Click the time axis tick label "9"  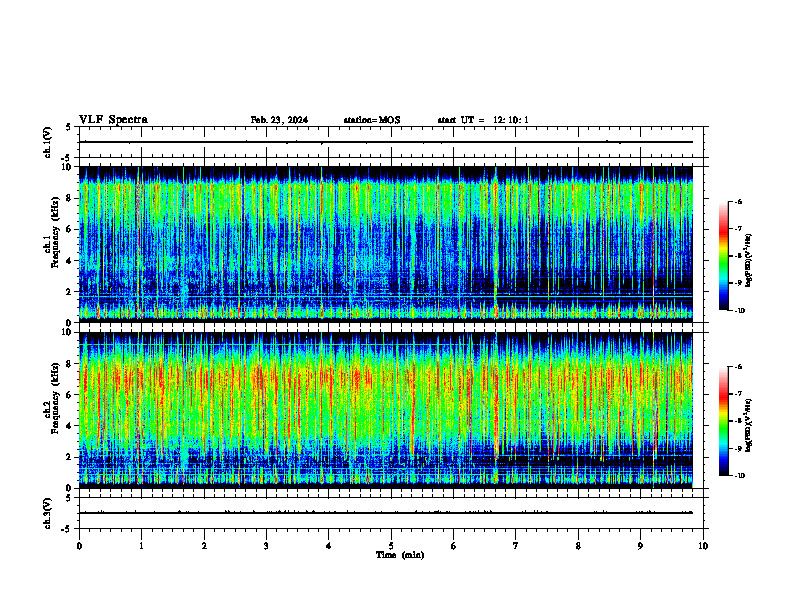(640, 546)
